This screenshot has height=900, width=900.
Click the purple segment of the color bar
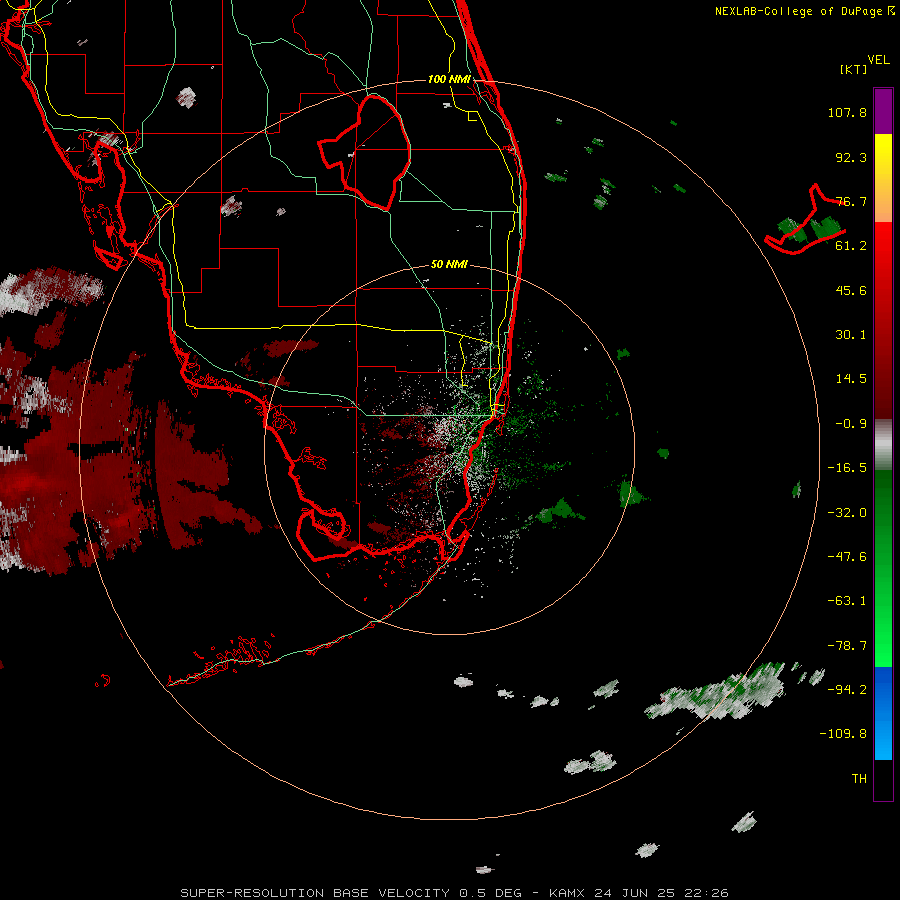click(883, 111)
